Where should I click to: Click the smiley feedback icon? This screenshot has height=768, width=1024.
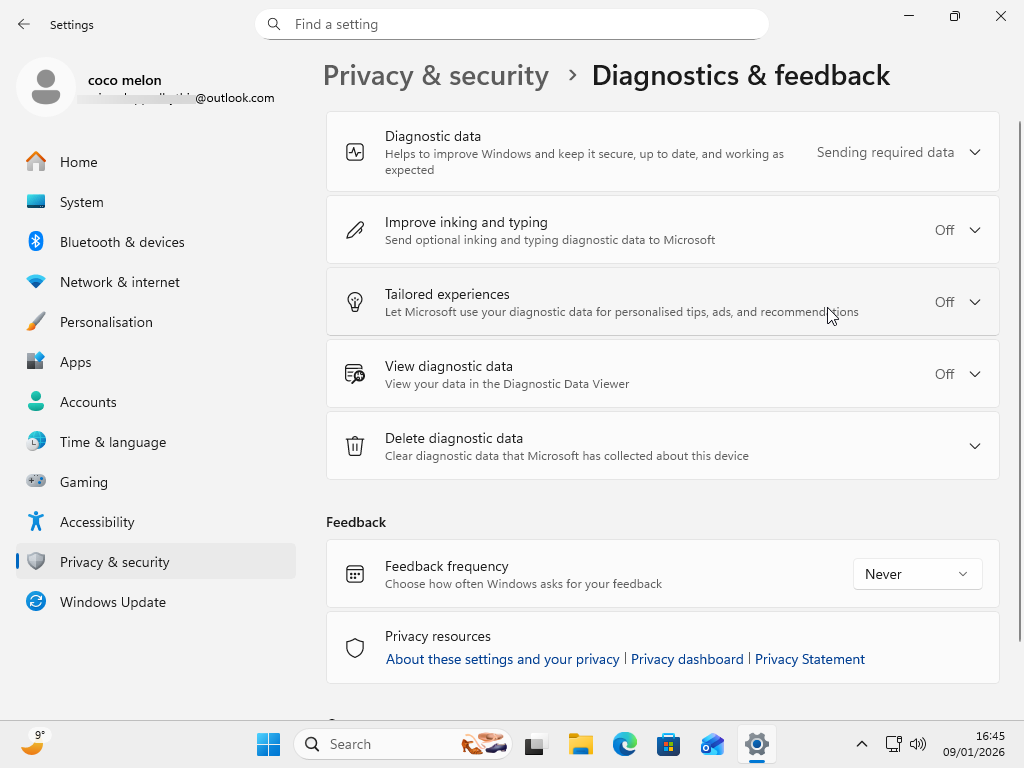pyautogui.click(x=355, y=573)
